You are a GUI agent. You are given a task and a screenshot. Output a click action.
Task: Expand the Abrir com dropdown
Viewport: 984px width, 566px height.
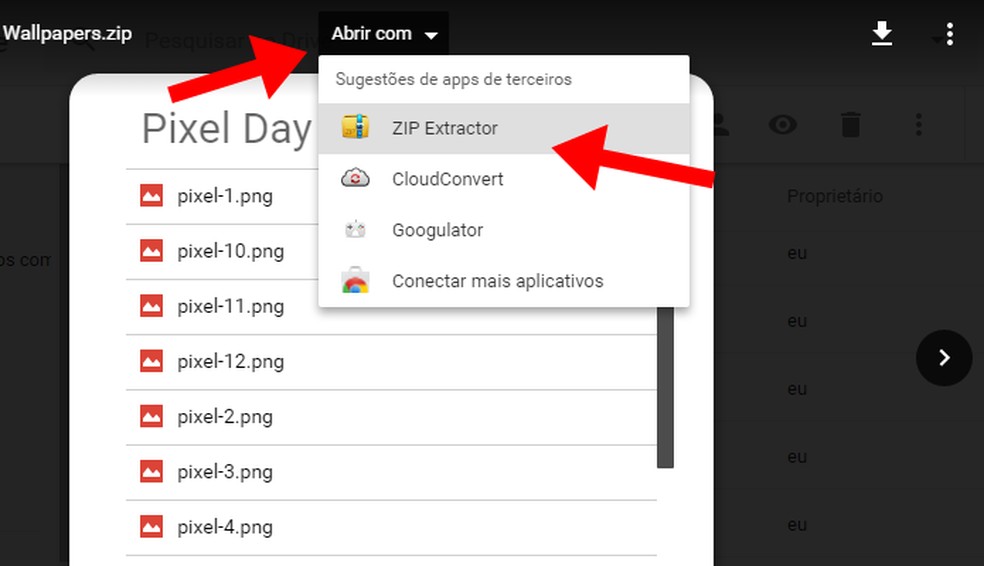385,34
